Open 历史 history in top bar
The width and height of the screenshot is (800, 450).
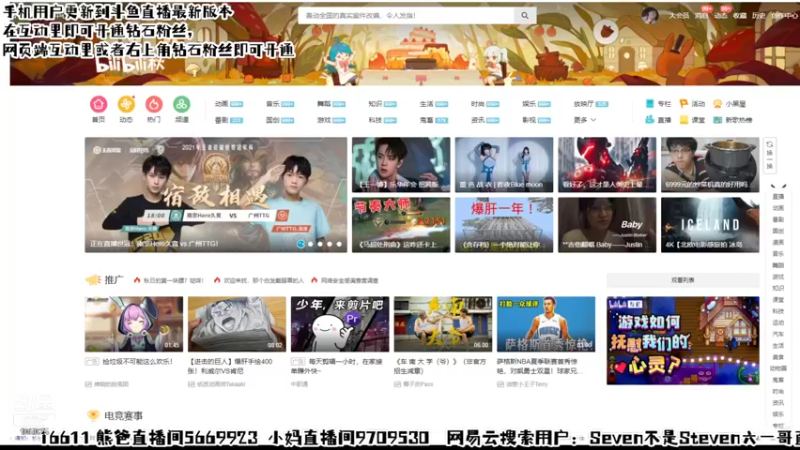tap(759, 16)
